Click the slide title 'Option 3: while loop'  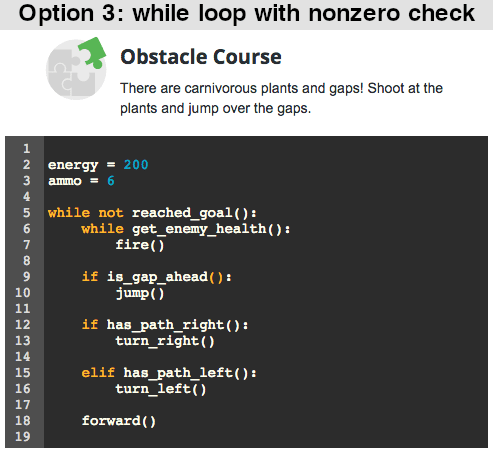click(x=246, y=13)
